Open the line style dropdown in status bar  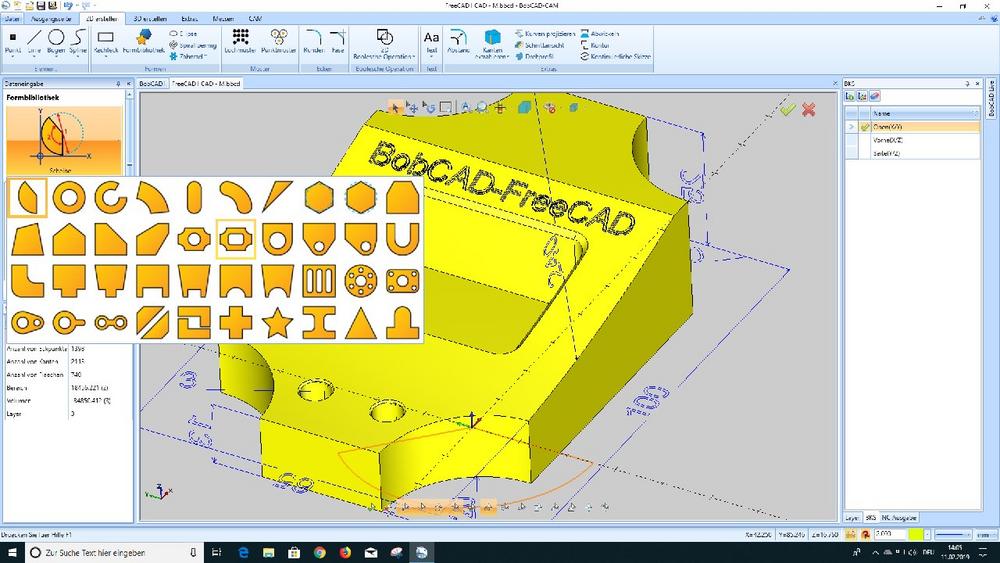tap(953, 534)
